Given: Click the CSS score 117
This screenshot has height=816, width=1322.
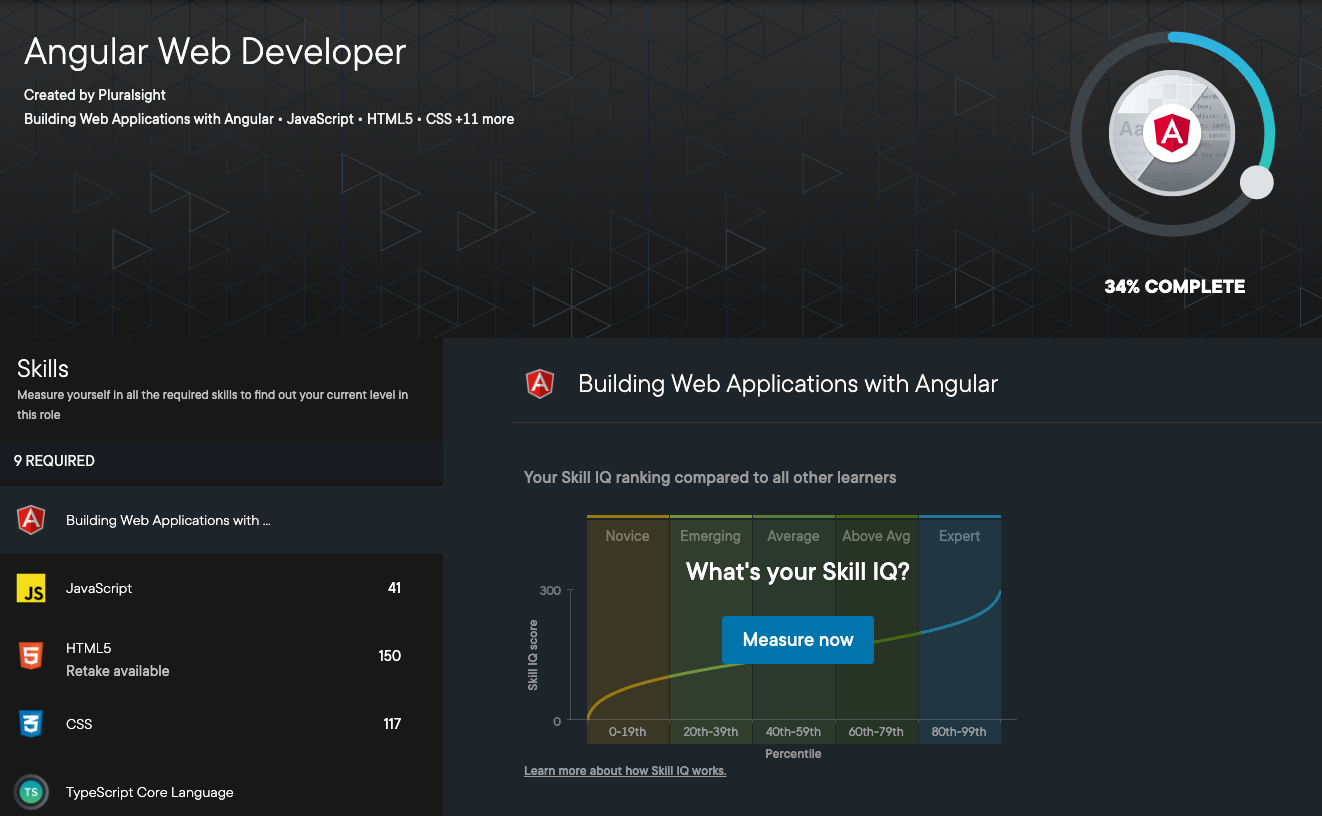Looking at the screenshot, I should tap(392, 724).
